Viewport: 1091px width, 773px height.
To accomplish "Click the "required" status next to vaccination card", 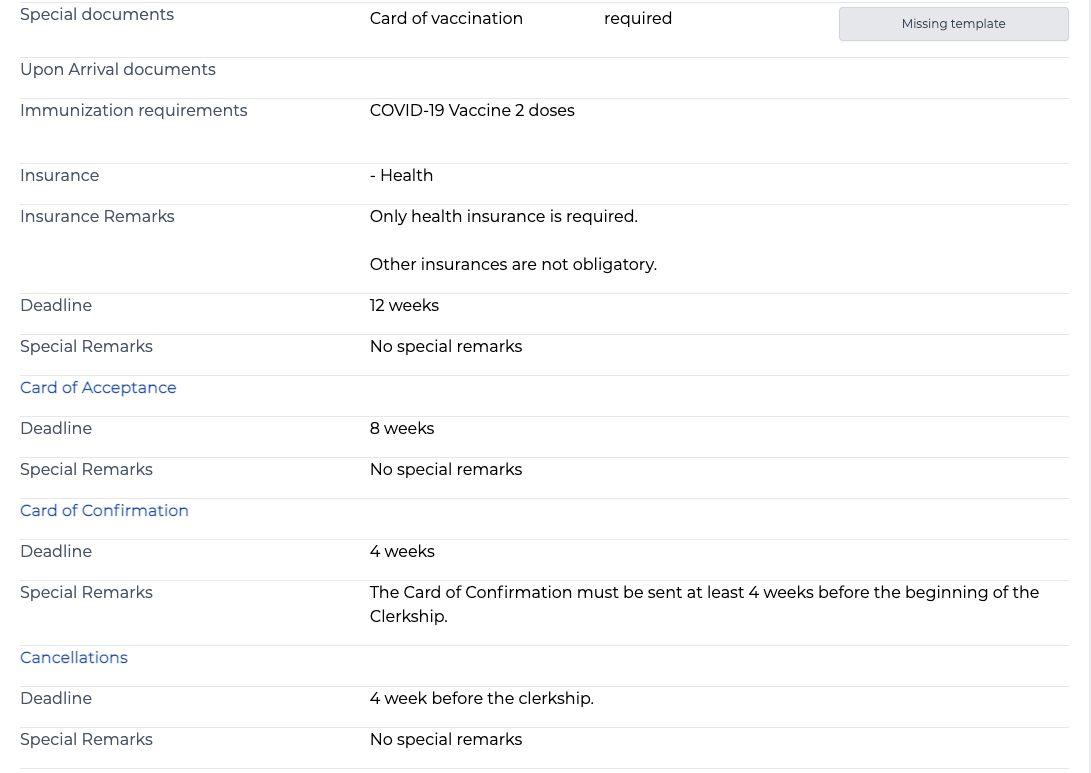I will [x=638, y=19].
